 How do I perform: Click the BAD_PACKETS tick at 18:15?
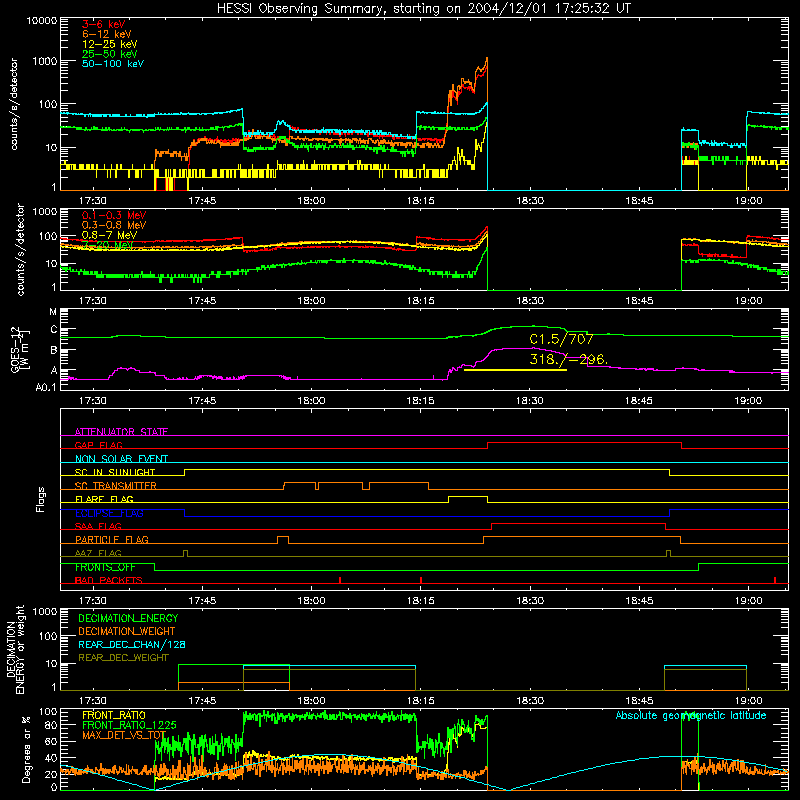click(x=421, y=580)
